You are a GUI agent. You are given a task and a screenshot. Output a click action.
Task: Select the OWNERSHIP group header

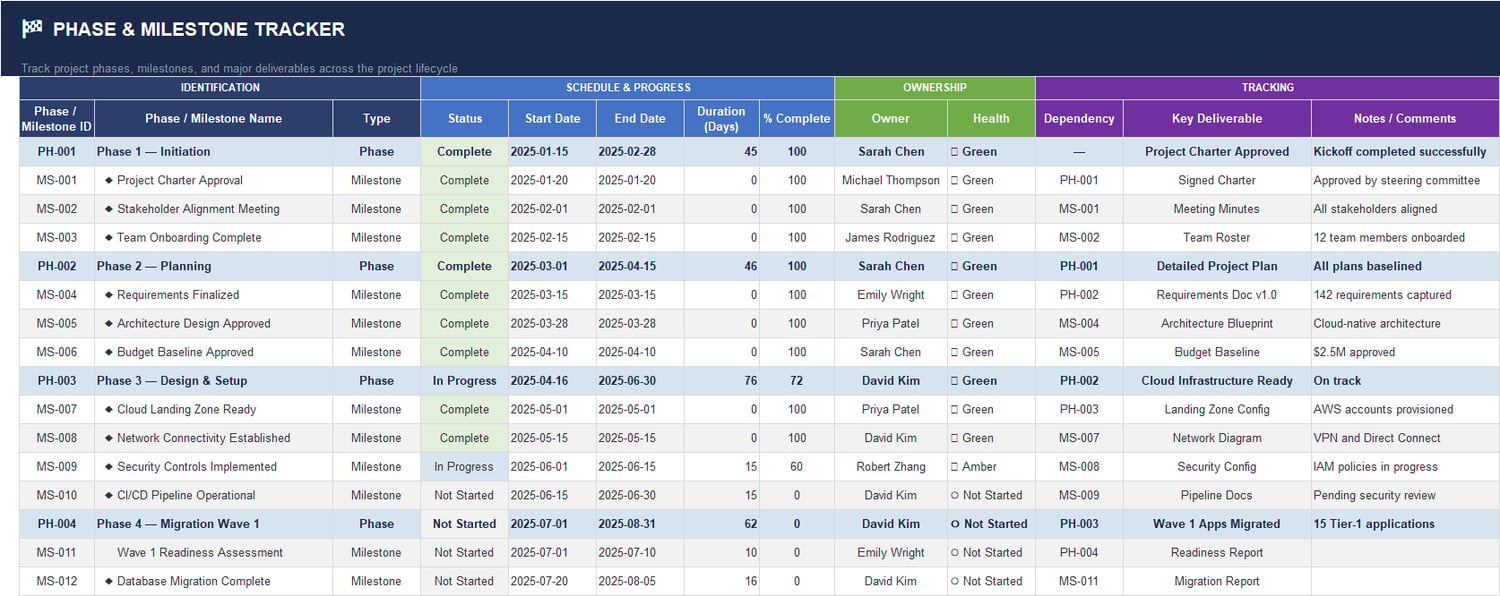(x=935, y=88)
